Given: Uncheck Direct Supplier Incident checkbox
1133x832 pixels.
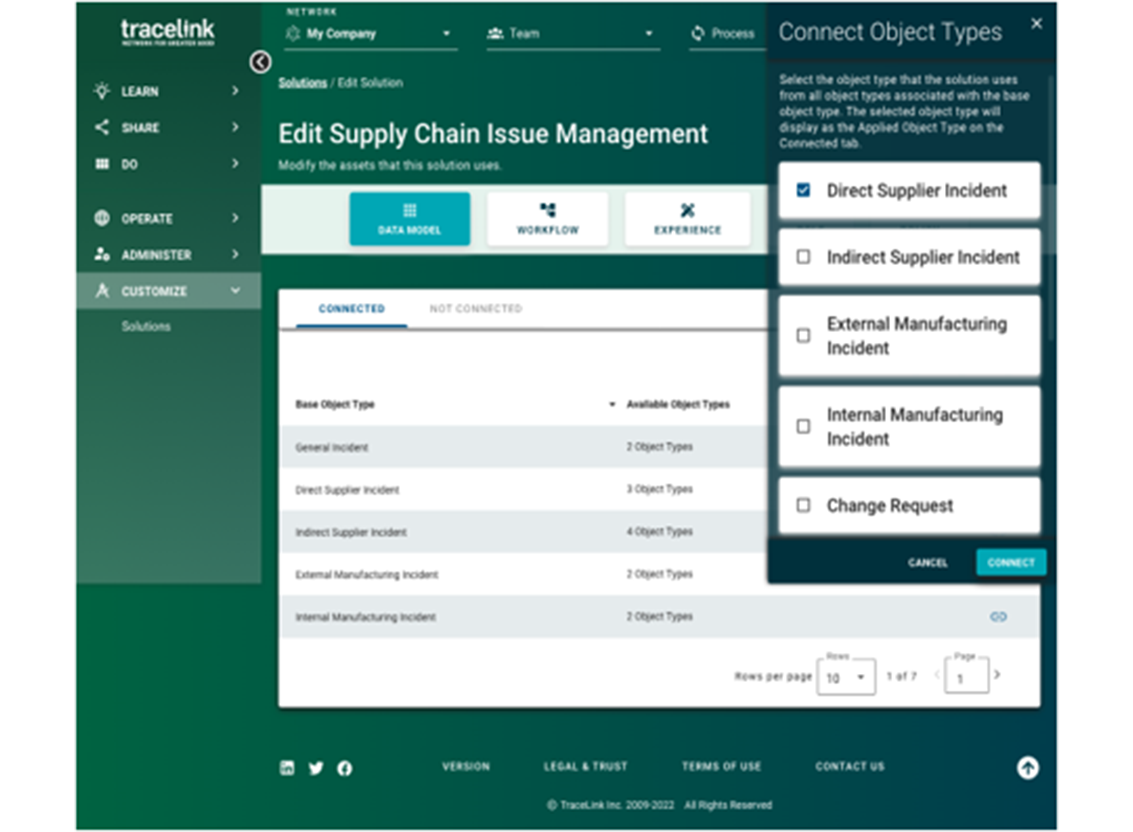Looking at the screenshot, I should pos(803,190).
